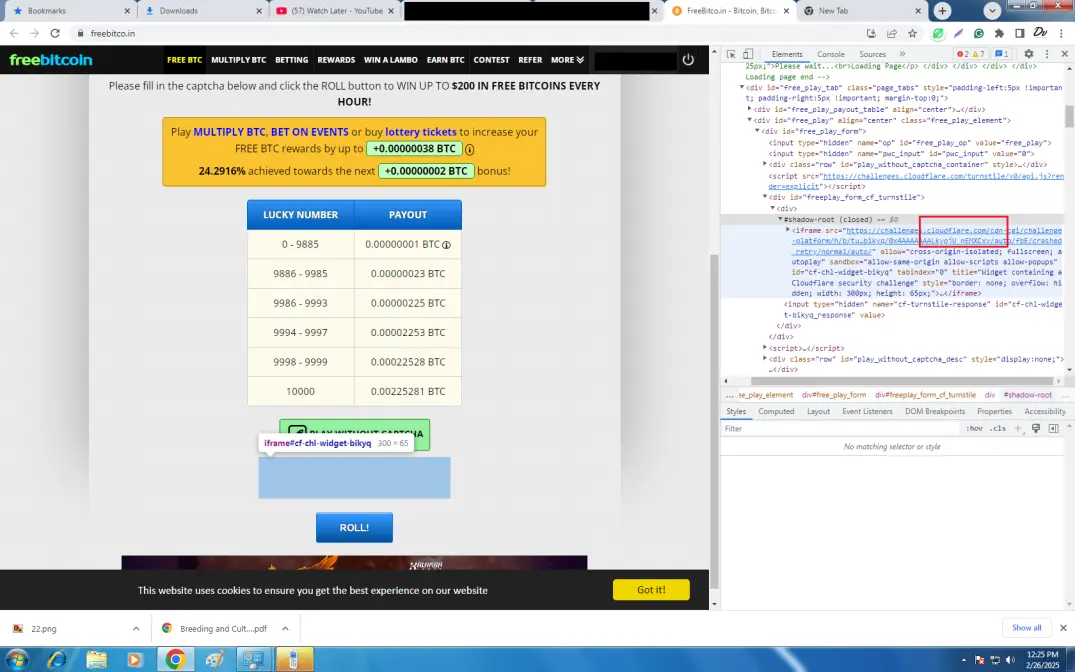Click the errors and warnings counter in DevTools
Image resolution: width=1075 pixels, height=672 pixels.
click(971, 53)
